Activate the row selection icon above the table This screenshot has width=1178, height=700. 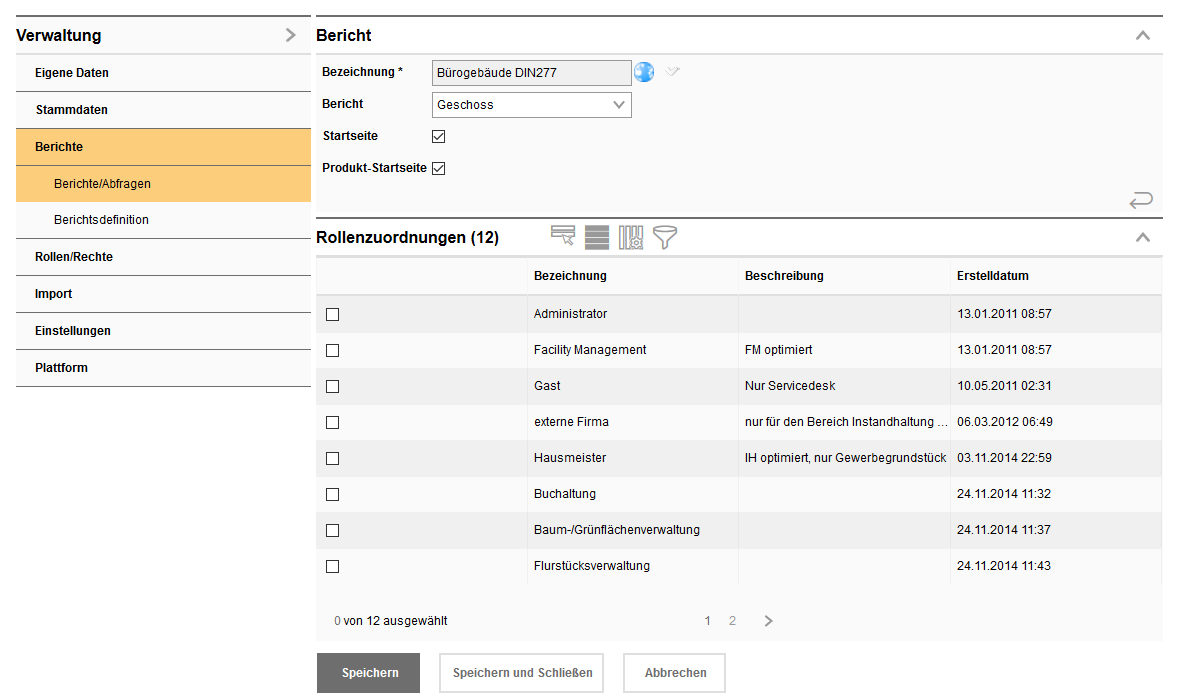563,236
